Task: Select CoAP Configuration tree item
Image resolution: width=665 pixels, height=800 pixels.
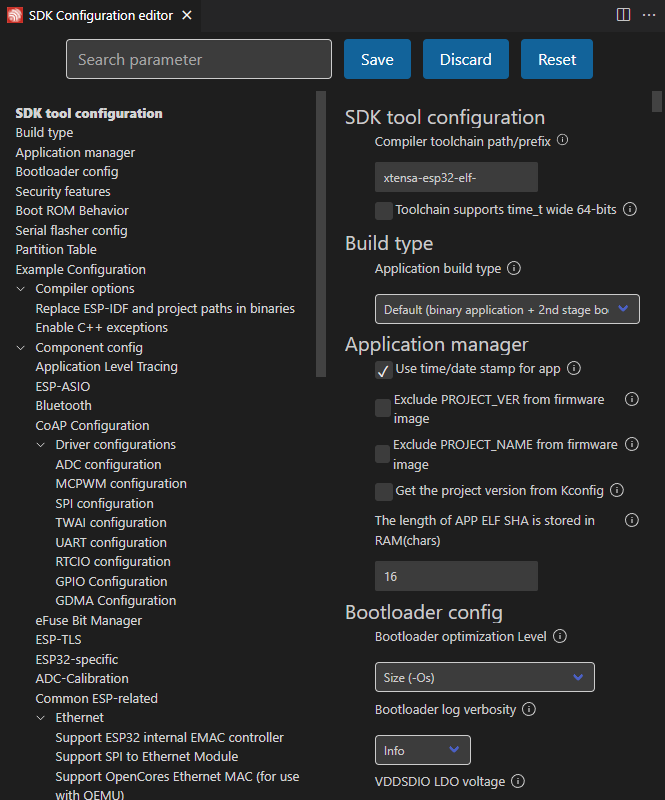Action: click(92, 426)
